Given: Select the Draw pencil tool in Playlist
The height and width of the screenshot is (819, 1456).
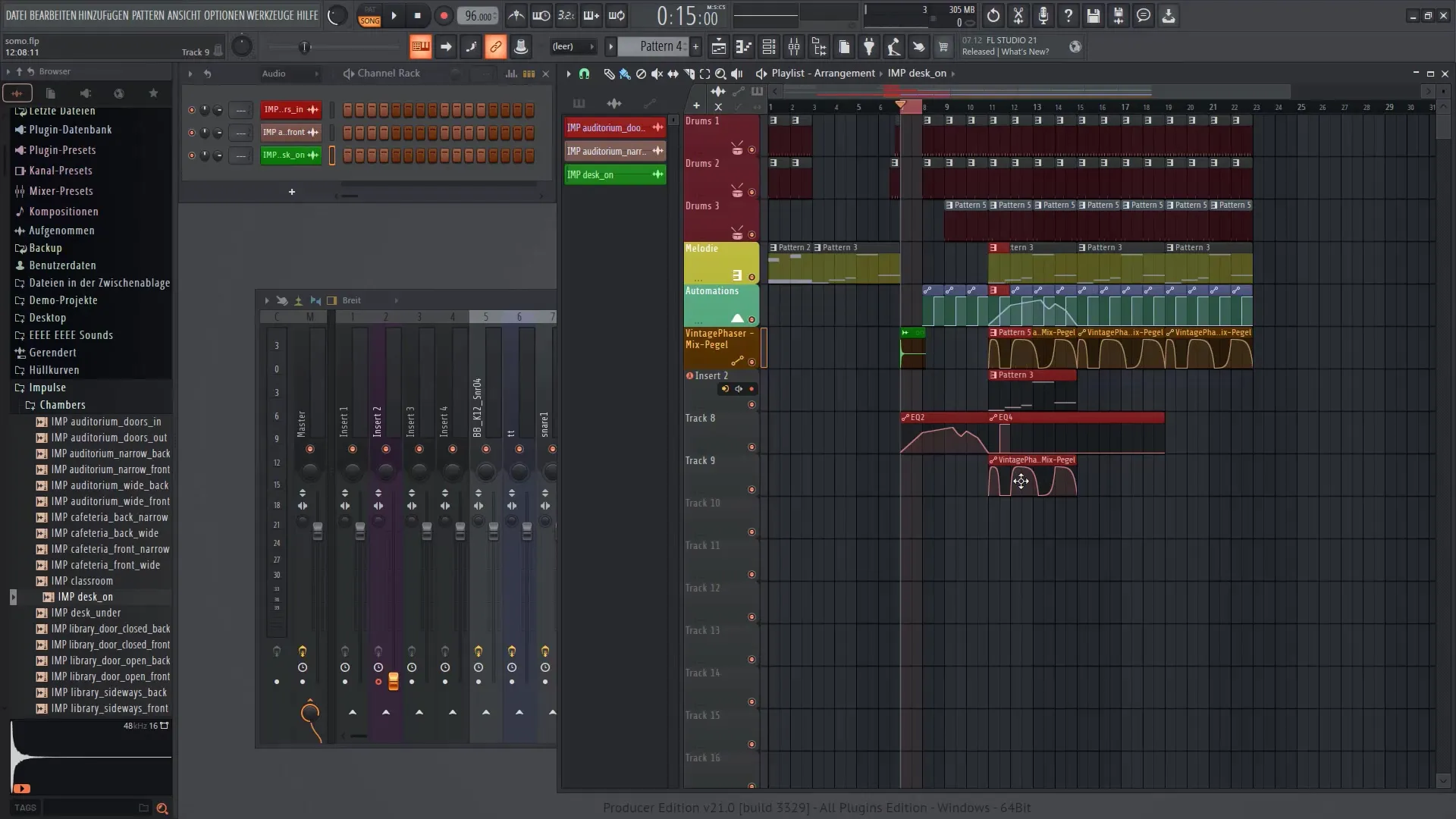Looking at the screenshot, I should point(609,74).
